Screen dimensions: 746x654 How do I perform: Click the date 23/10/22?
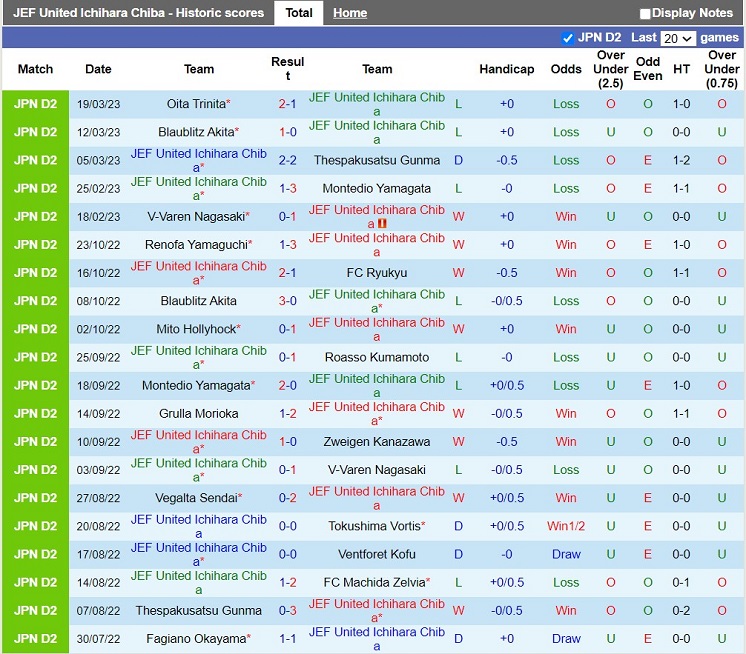point(98,244)
